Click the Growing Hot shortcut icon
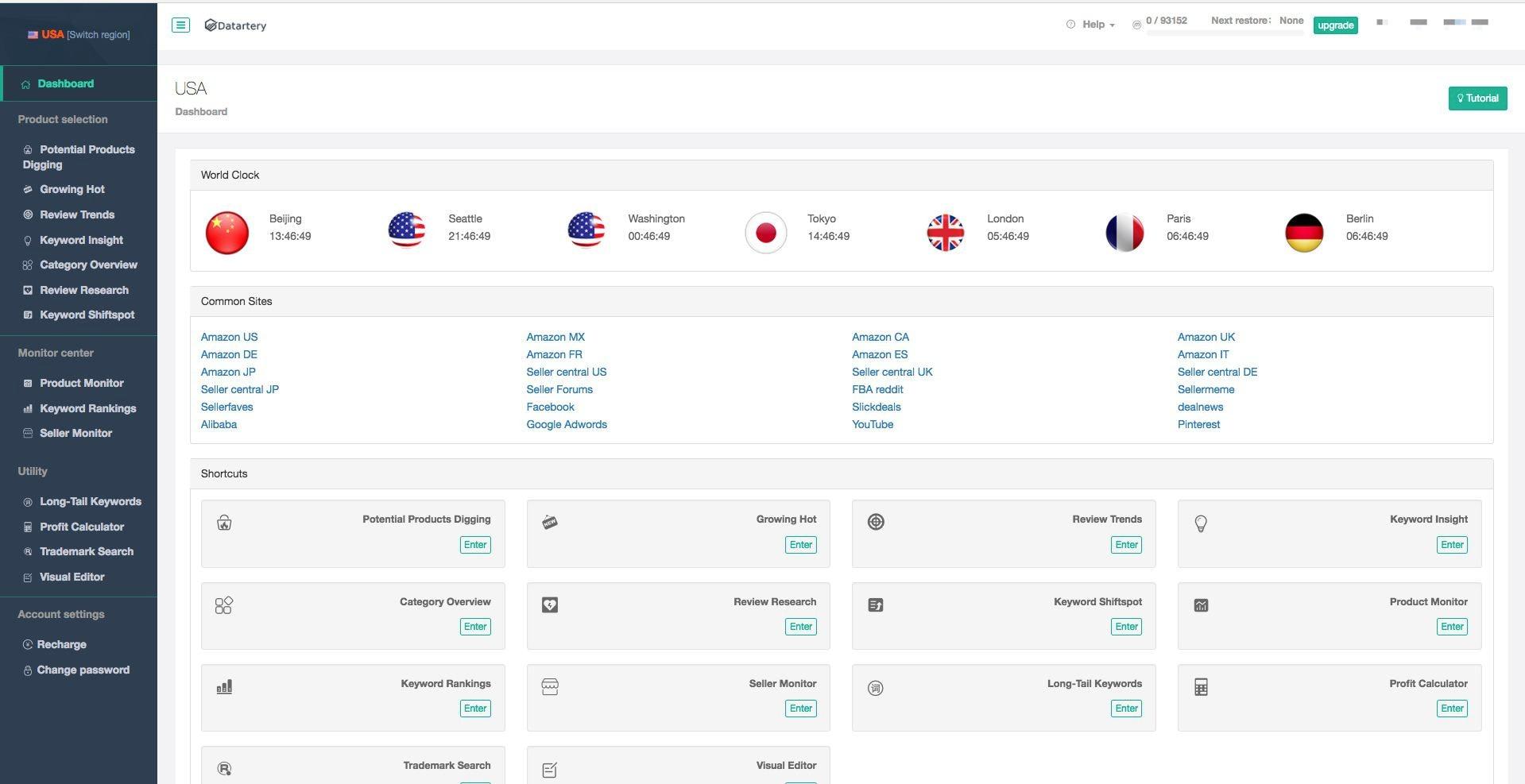The image size is (1525, 784). click(x=550, y=522)
